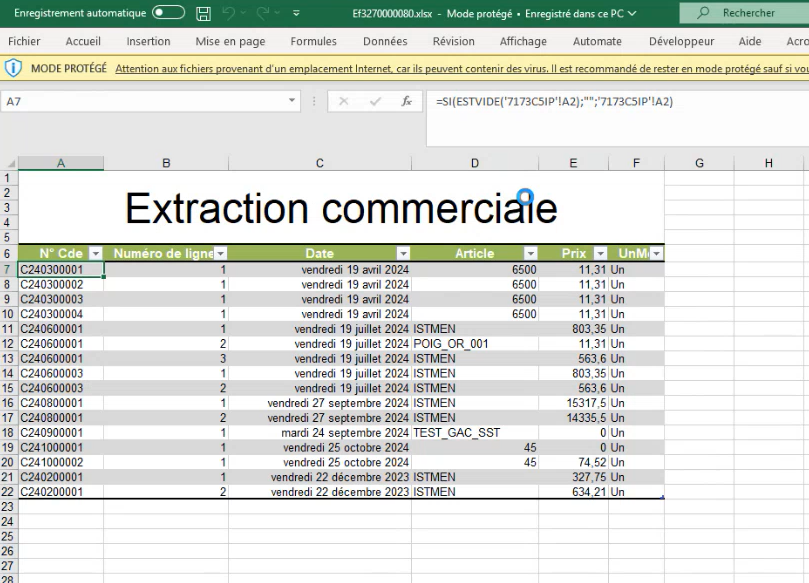
Task: Customize Quick Access Toolbar dropdown arrow
Action: 296,14
